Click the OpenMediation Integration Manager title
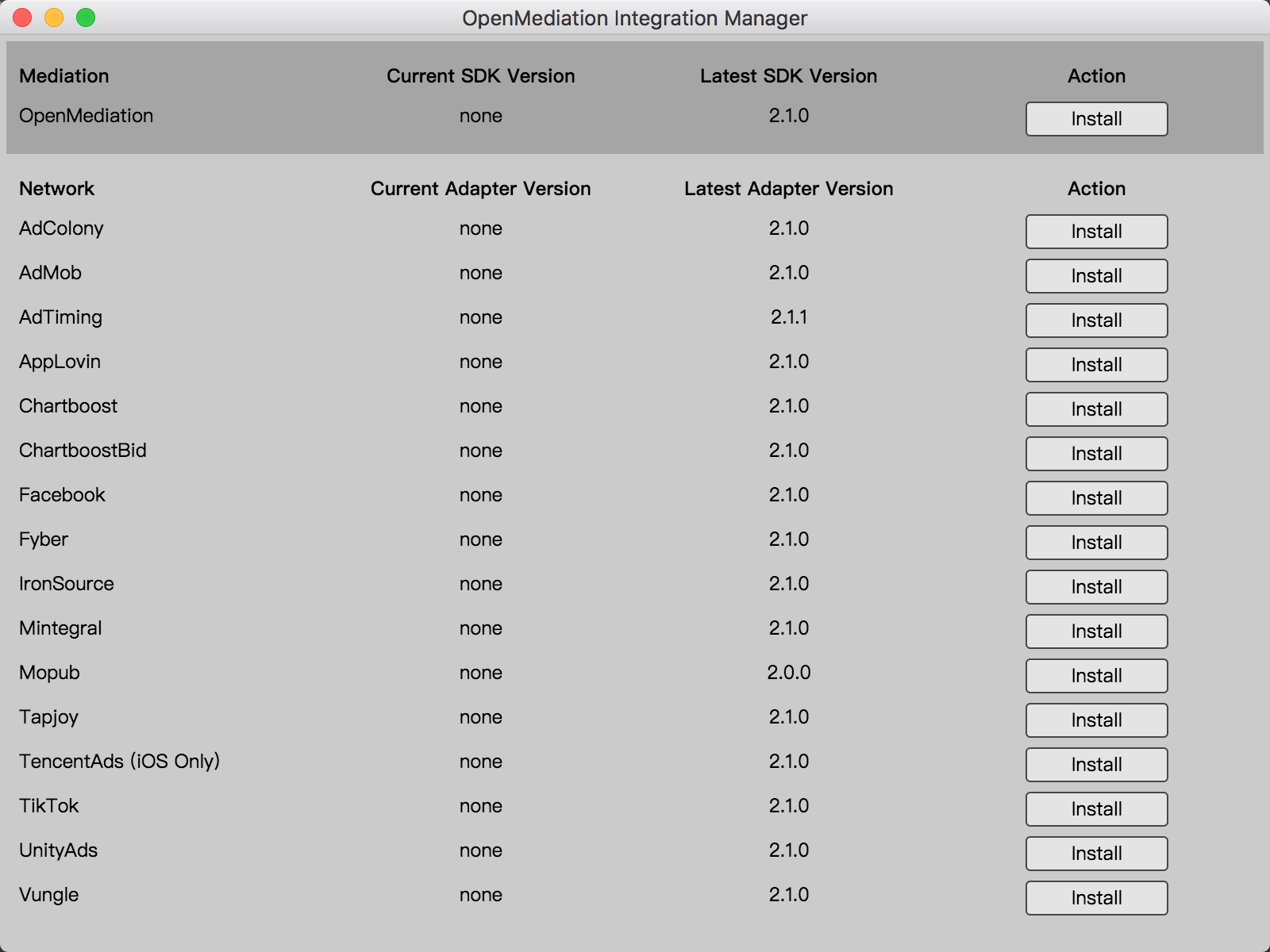The height and width of the screenshot is (952, 1270). [635, 18]
